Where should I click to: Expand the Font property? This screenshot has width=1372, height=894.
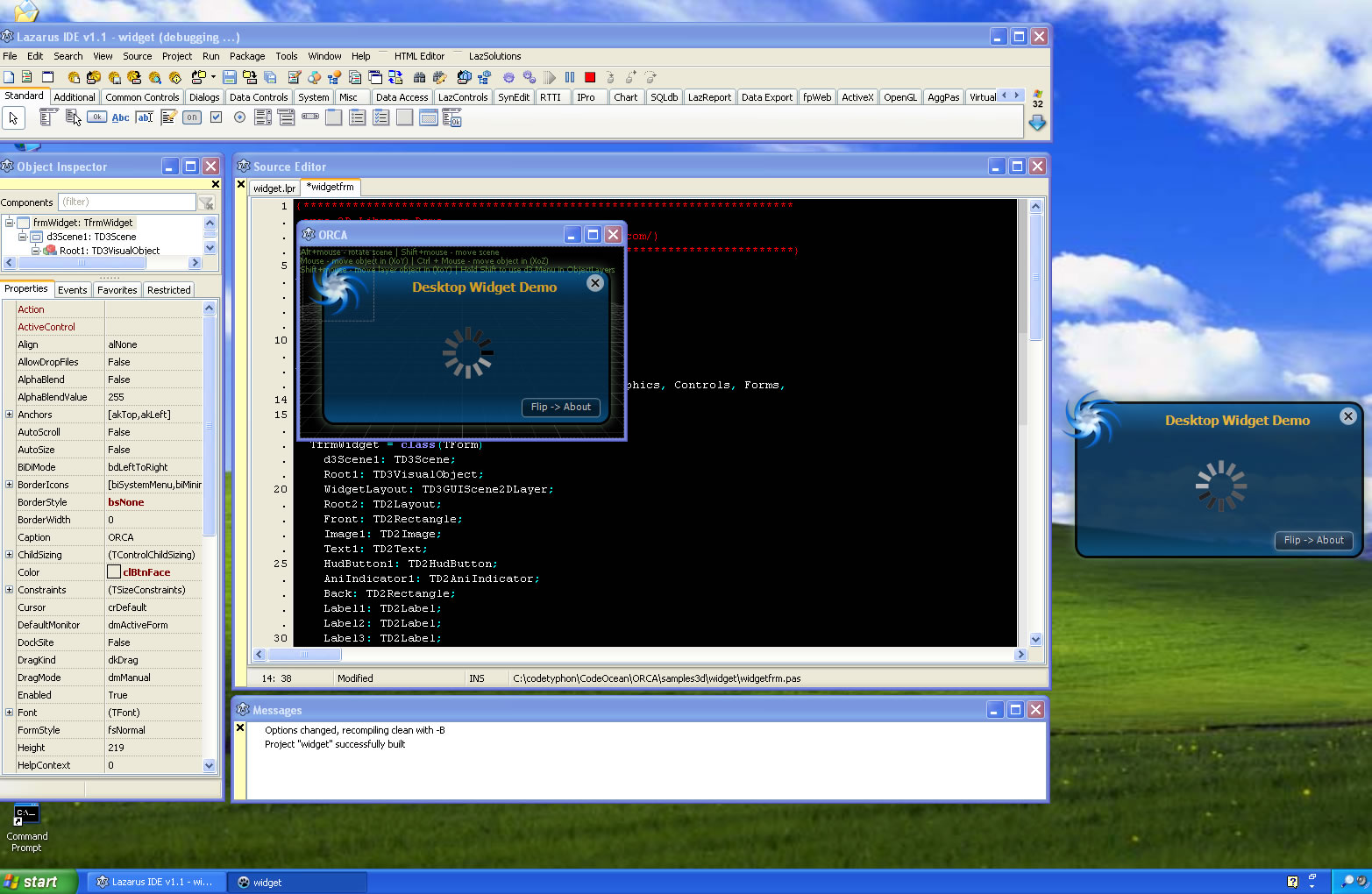9,713
